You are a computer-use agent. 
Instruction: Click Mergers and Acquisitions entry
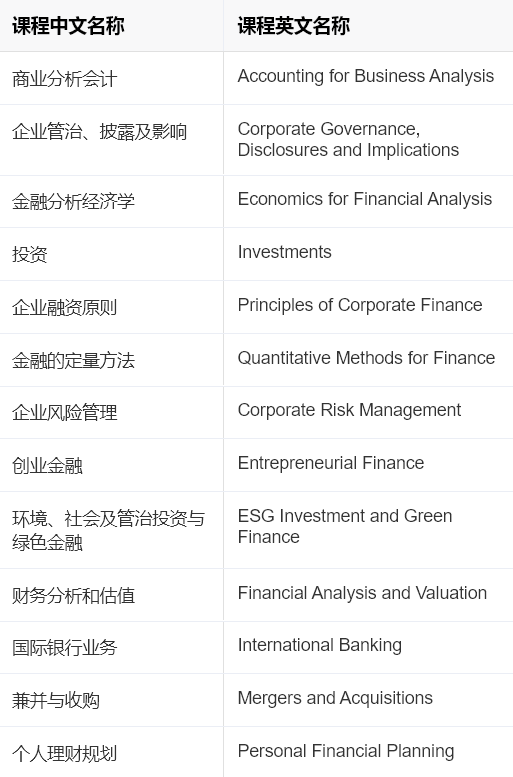click(x=335, y=698)
